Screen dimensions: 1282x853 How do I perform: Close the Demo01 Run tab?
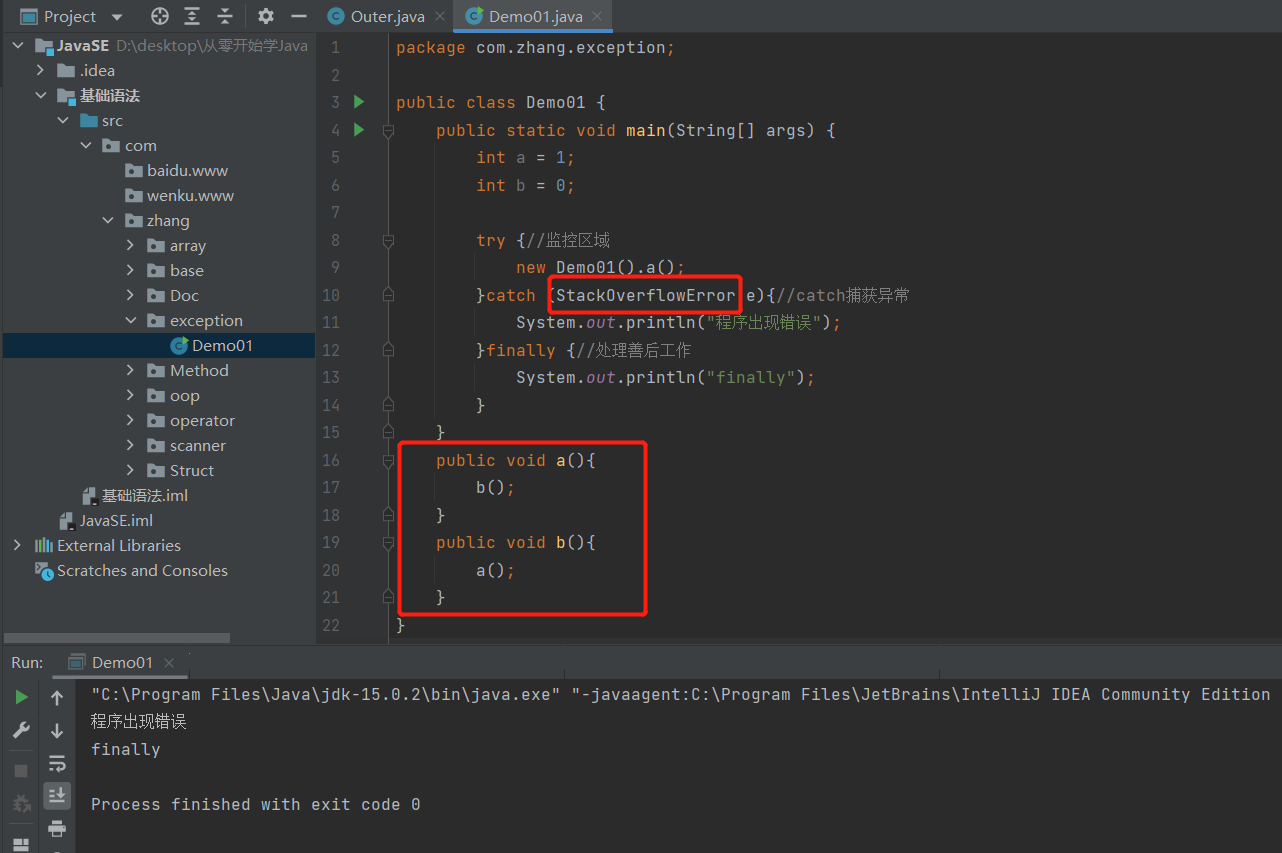(x=169, y=662)
